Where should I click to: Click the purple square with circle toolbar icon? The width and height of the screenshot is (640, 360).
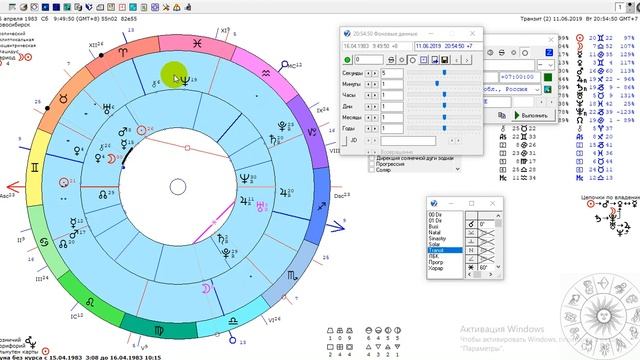[x=155, y=7]
